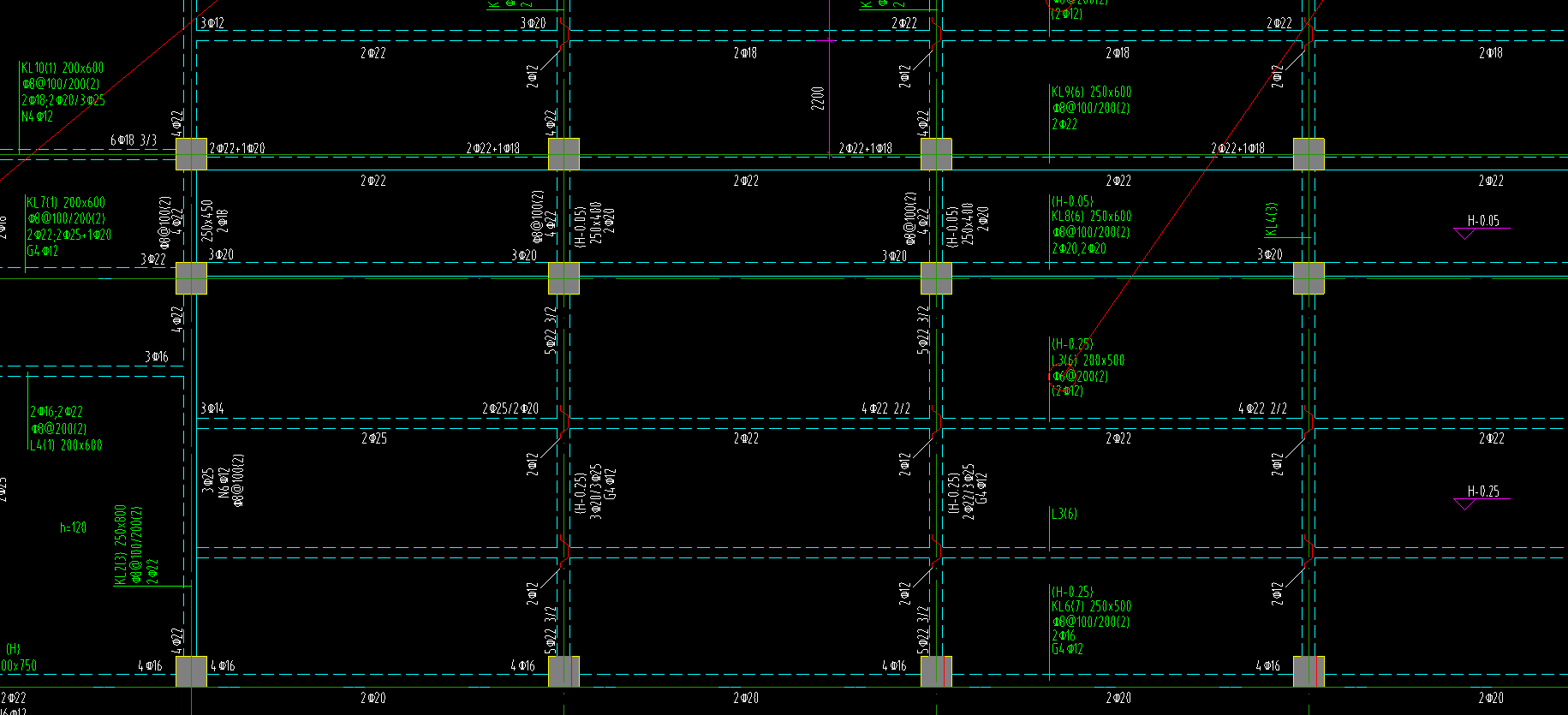Select the "KL10(1) 200x600" beam label

[63, 68]
